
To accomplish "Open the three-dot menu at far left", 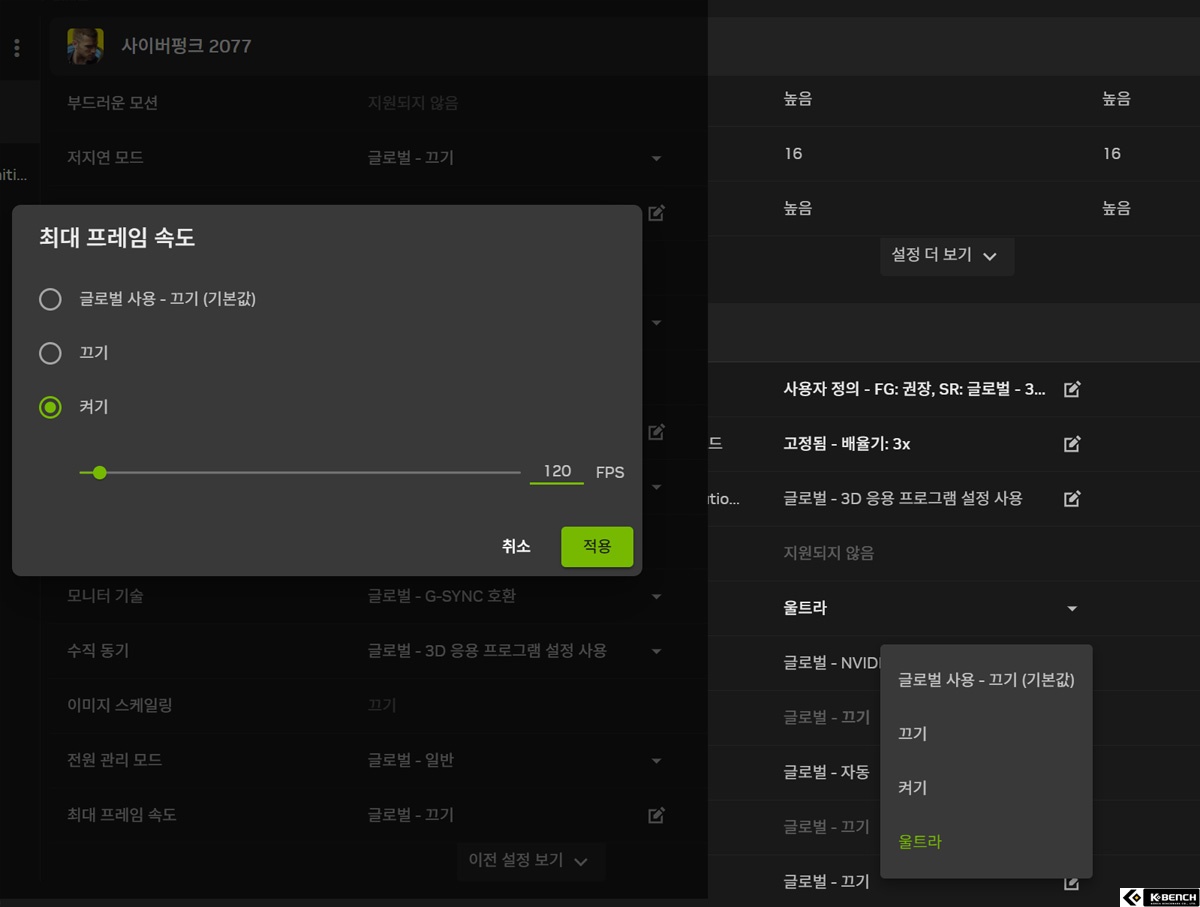I will tap(16, 47).
